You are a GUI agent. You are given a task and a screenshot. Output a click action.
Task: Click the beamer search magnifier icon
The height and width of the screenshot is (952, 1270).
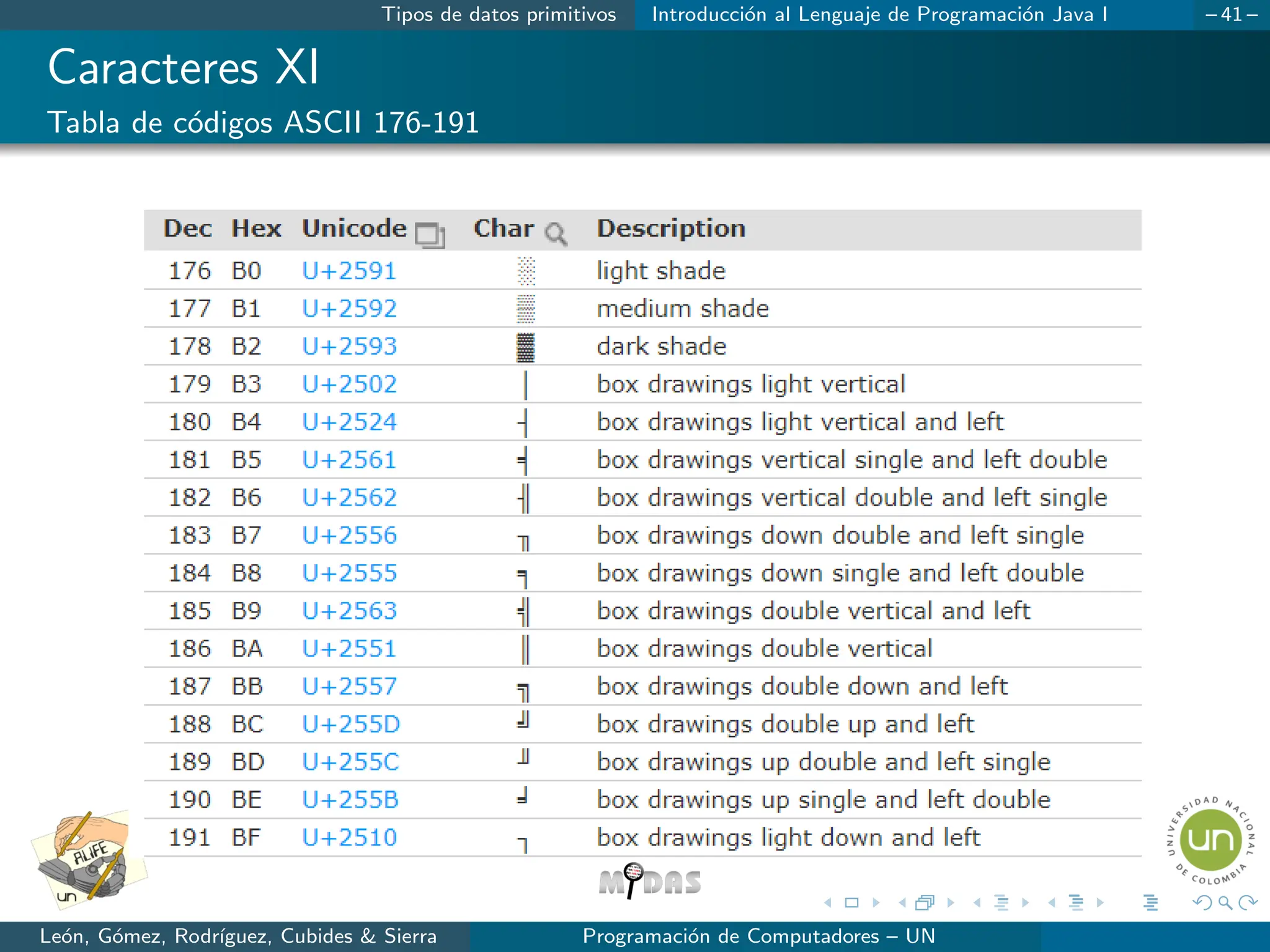(x=1225, y=903)
